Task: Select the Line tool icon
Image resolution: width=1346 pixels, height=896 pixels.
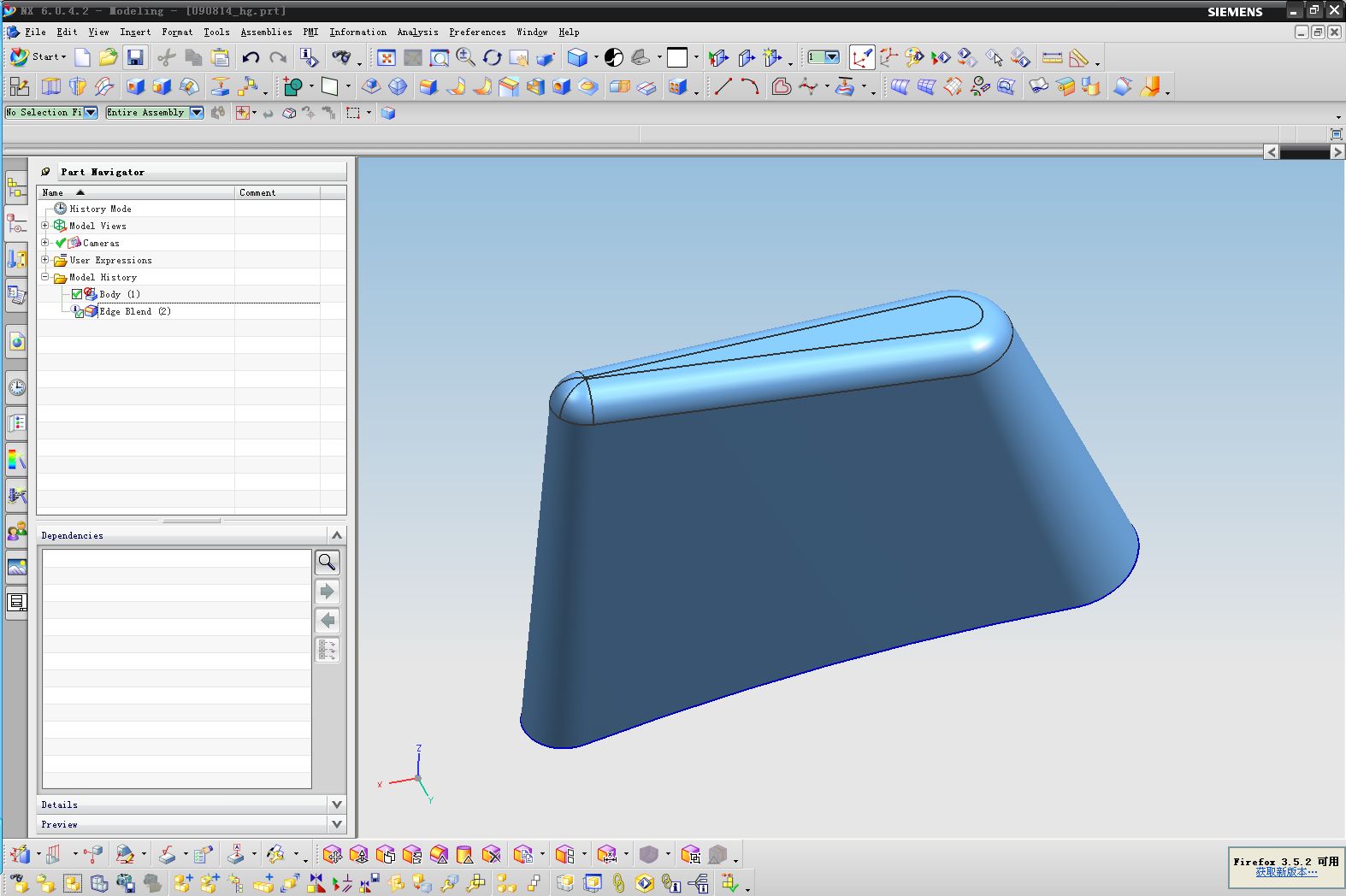Action: click(723, 86)
